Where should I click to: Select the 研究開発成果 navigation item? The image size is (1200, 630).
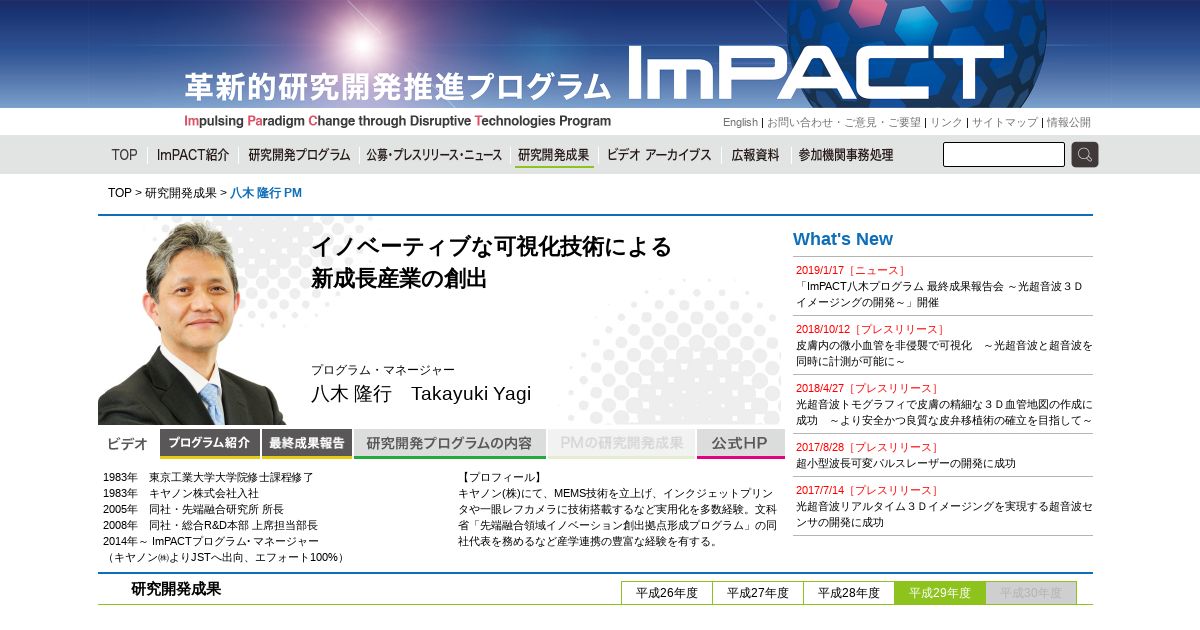554,155
